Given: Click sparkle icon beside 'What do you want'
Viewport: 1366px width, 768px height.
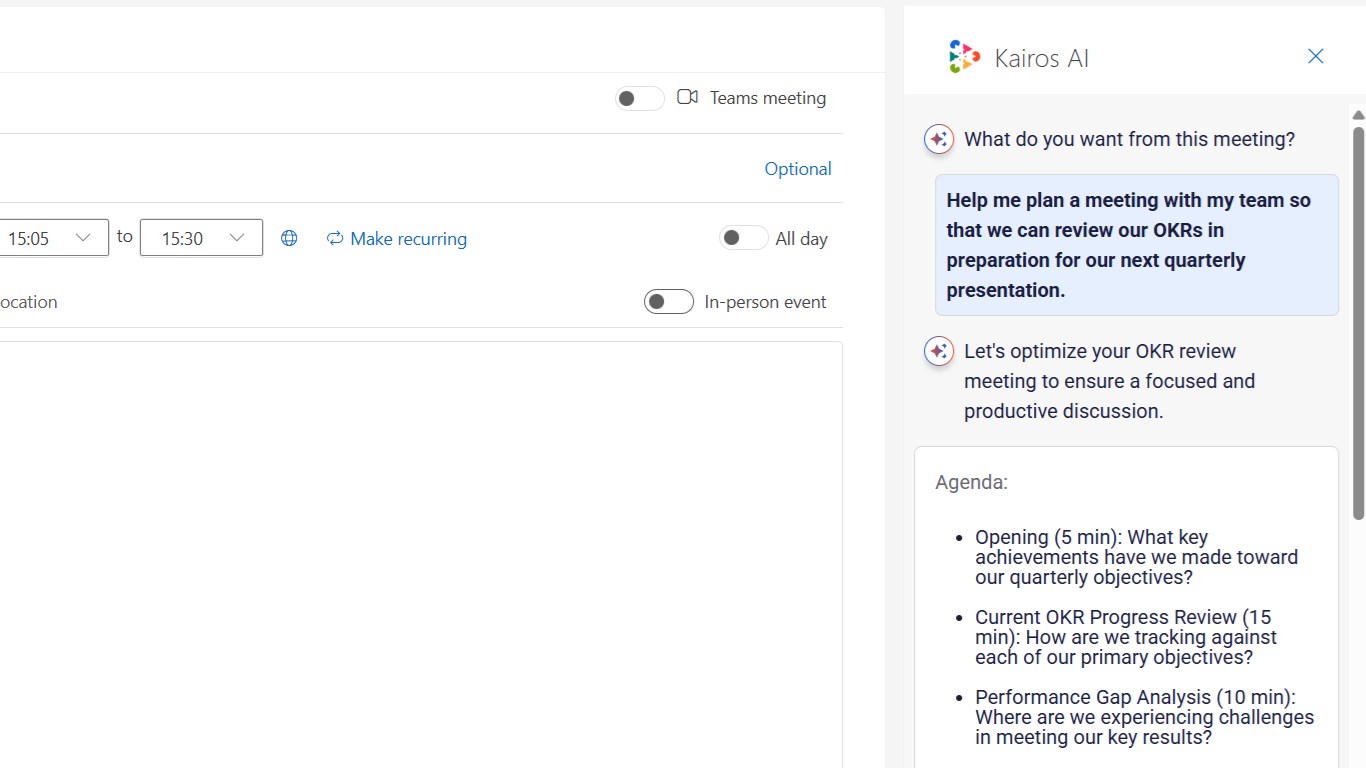Looking at the screenshot, I should point(938,139).
